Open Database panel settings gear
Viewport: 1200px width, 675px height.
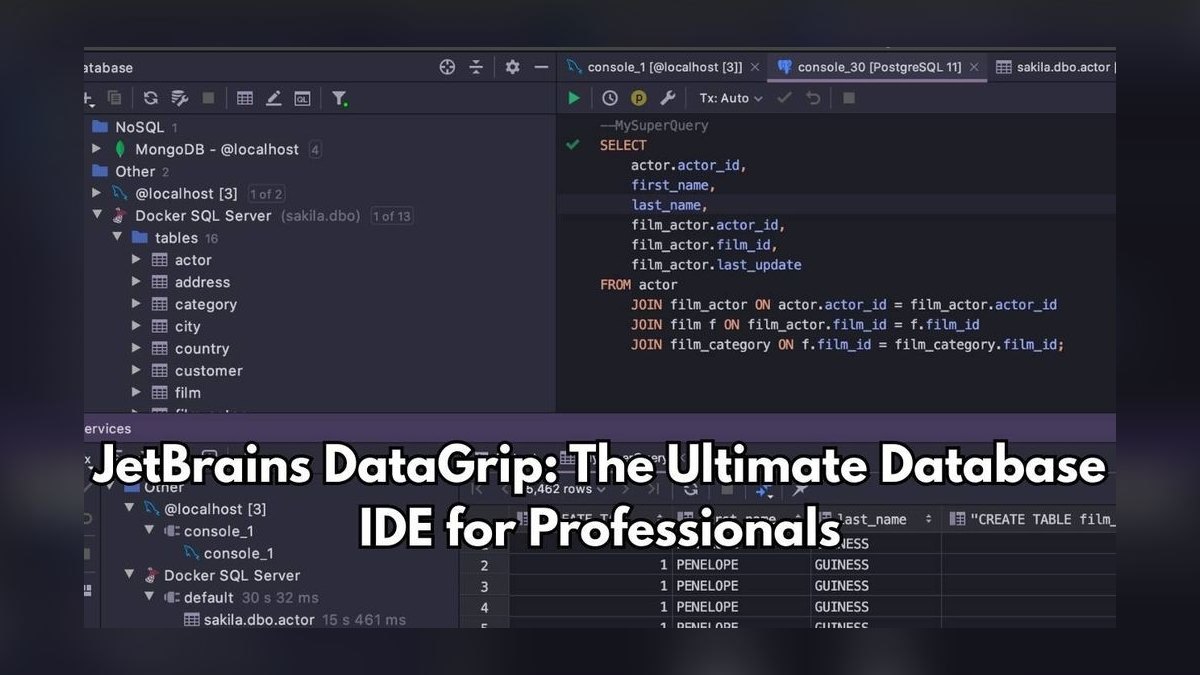(x=512, y=67)
